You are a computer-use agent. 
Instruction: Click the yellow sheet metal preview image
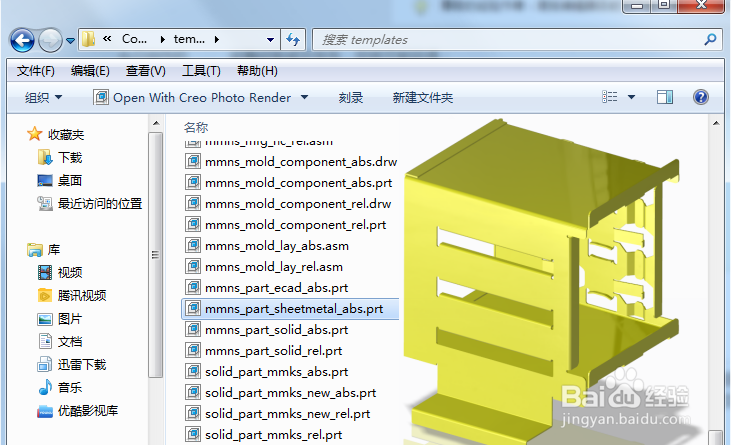click(543, 280)
